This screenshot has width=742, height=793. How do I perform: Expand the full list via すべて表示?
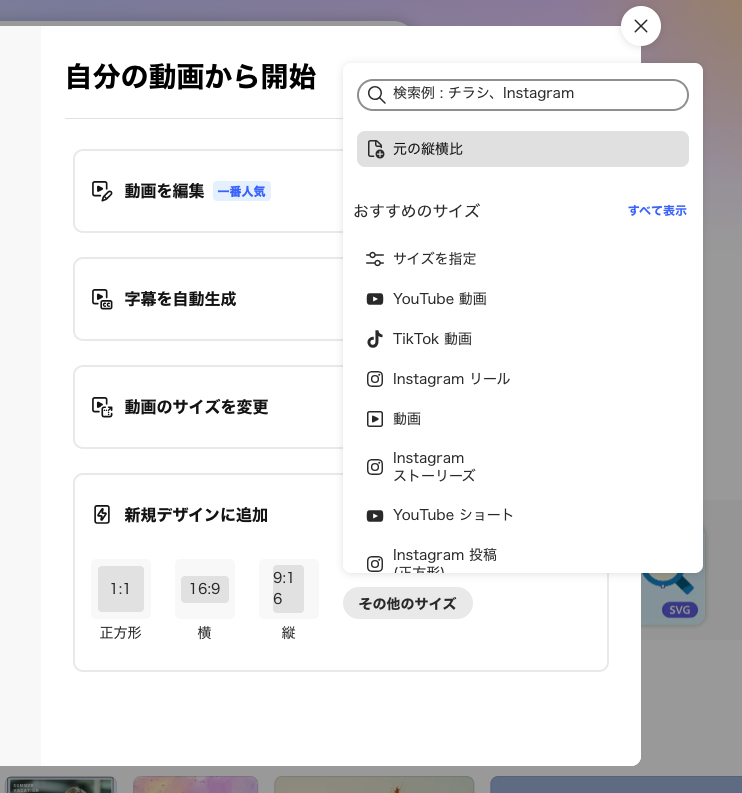(657, 211)
